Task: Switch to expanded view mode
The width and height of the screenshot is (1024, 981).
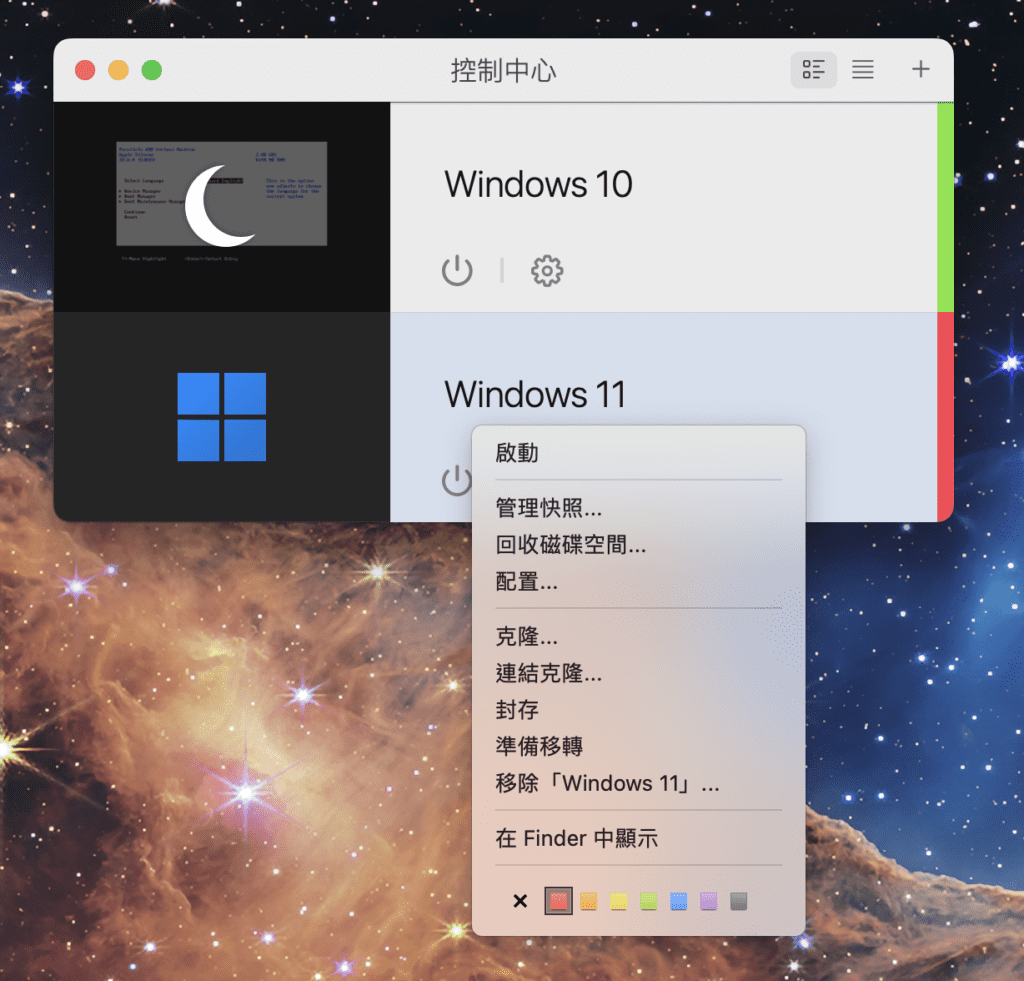Action: coord(814,70)
